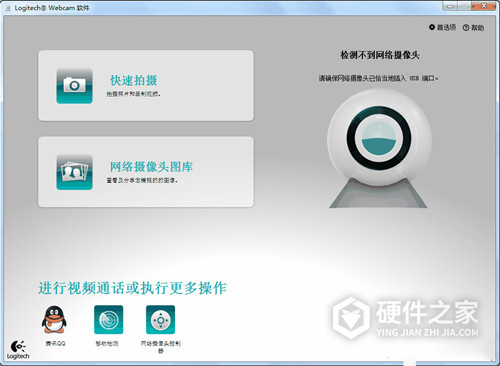Viewport: 500px width, 366px height.
Task: Click the 腾讯QQ label
Action: tap(55, 343)
